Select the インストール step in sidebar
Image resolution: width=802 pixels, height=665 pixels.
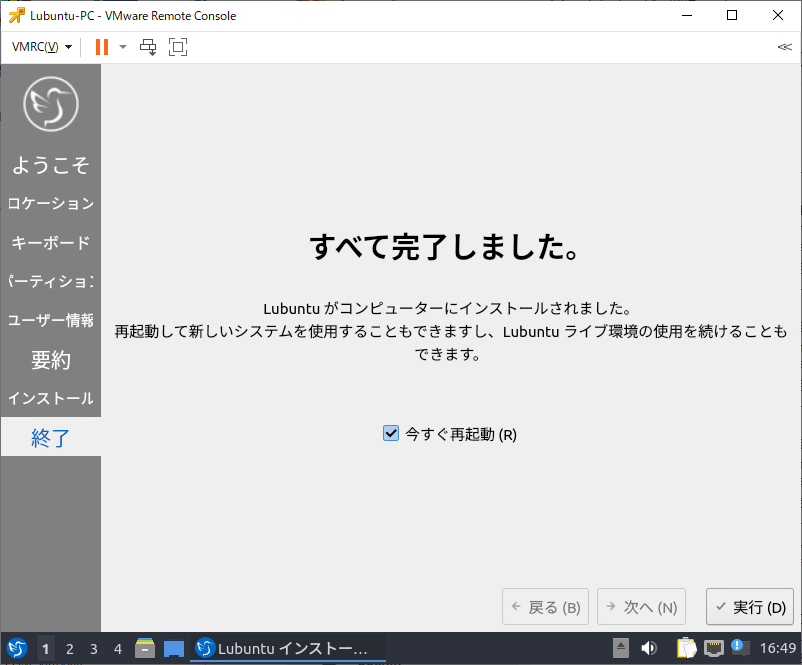[x=51, y=398]
